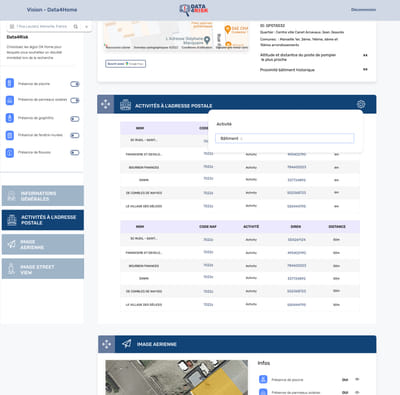Viewport: 400px width, 395px height.
Task: Go to the Image Aérienne sidebar tab
Action: tap(43, 244)
